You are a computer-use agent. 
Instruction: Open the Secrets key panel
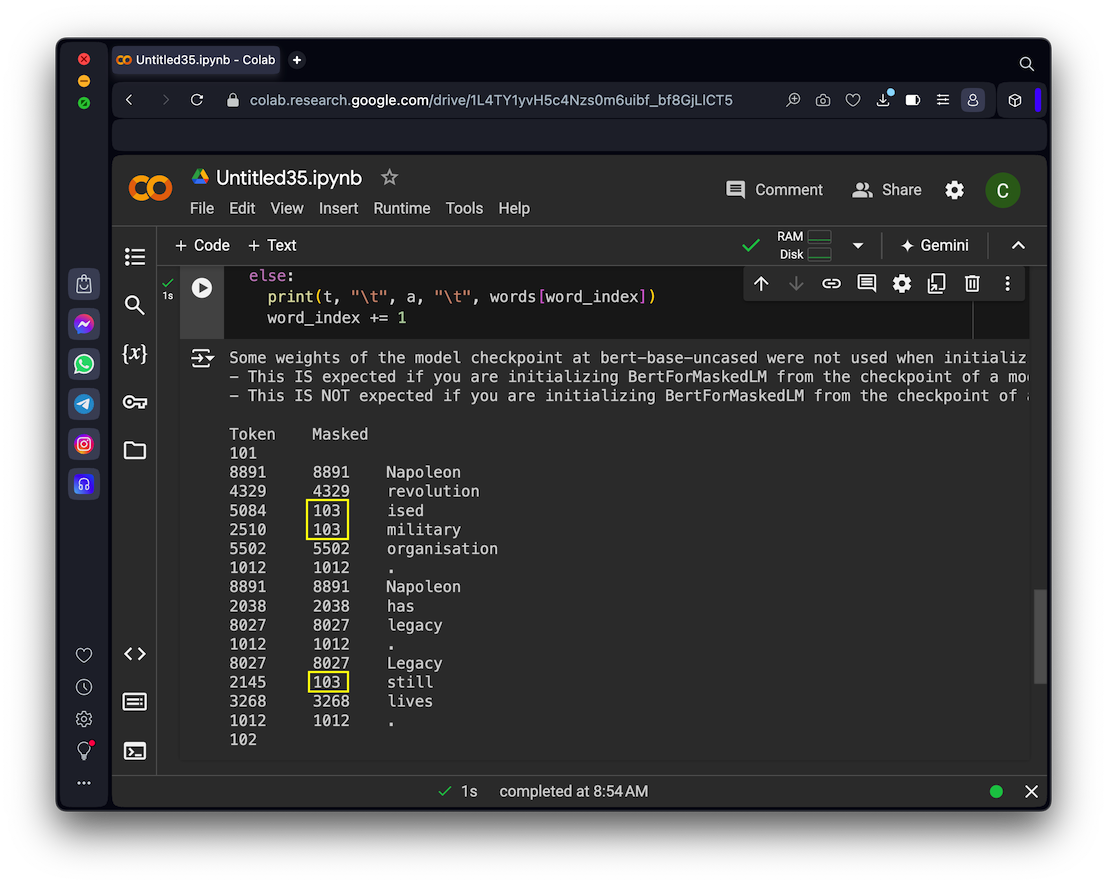135,402
